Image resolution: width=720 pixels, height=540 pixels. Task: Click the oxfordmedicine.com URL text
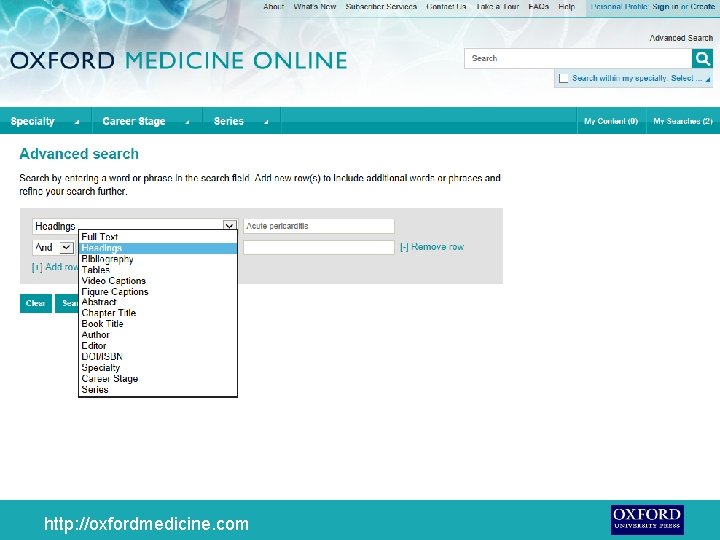click(146, 524)
